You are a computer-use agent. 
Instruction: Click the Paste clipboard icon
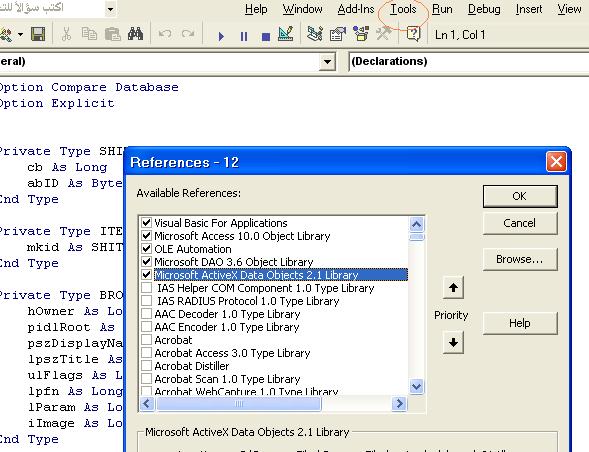coord(112,35)
